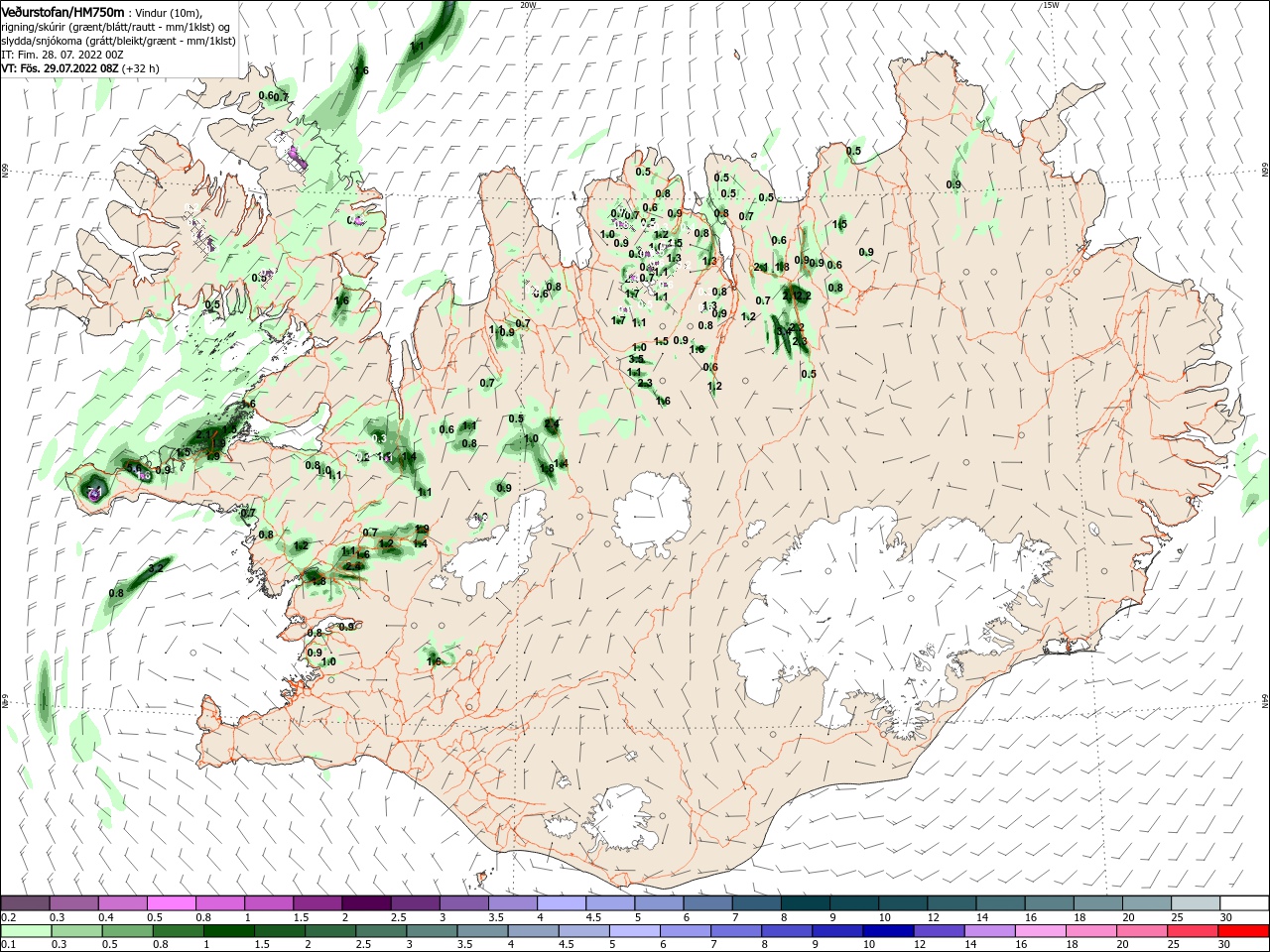
Task: Click the dusky purple swatch labeled 0.2
Action: (x=25, y=903)
